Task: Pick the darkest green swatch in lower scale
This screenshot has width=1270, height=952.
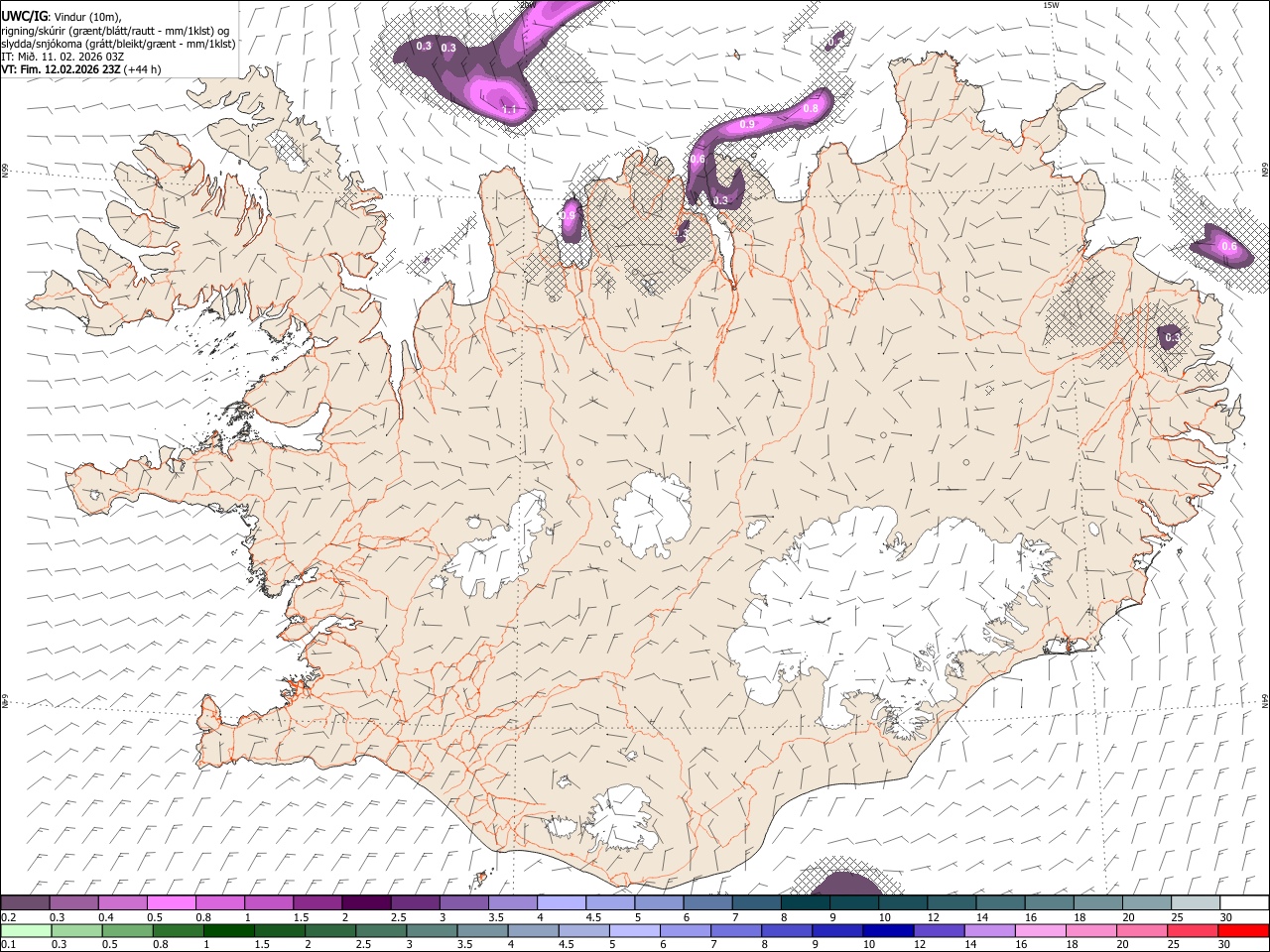Action: 229,930
